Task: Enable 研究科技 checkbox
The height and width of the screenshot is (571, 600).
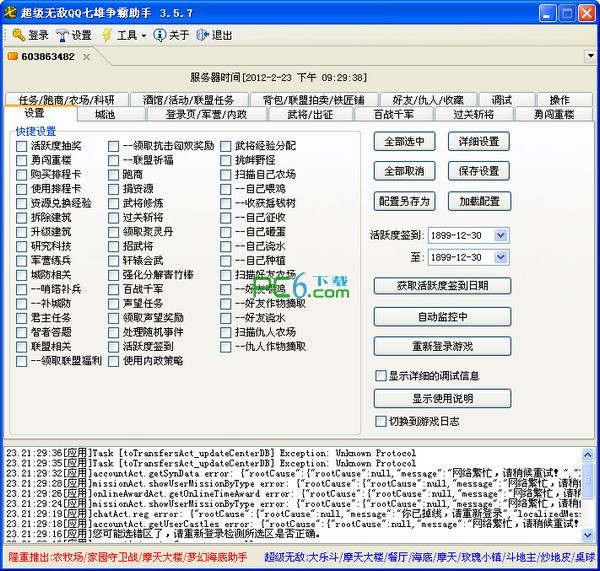Action: [21, 246]
